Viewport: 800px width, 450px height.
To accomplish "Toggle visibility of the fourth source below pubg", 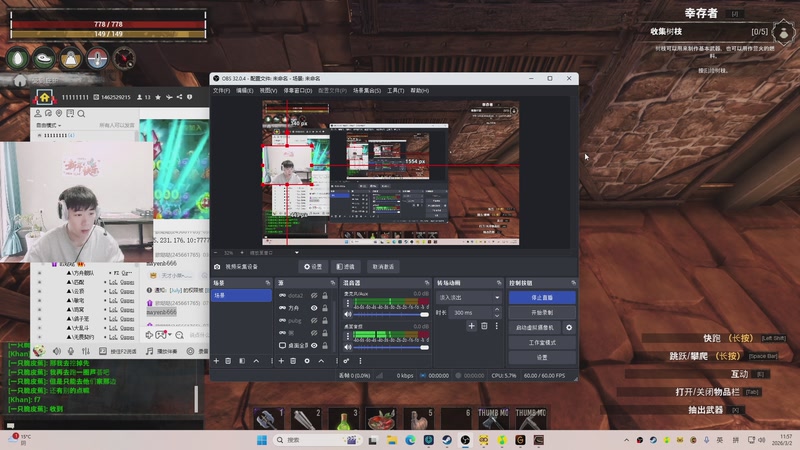I will pyautogui.click(x=314, y=333).
